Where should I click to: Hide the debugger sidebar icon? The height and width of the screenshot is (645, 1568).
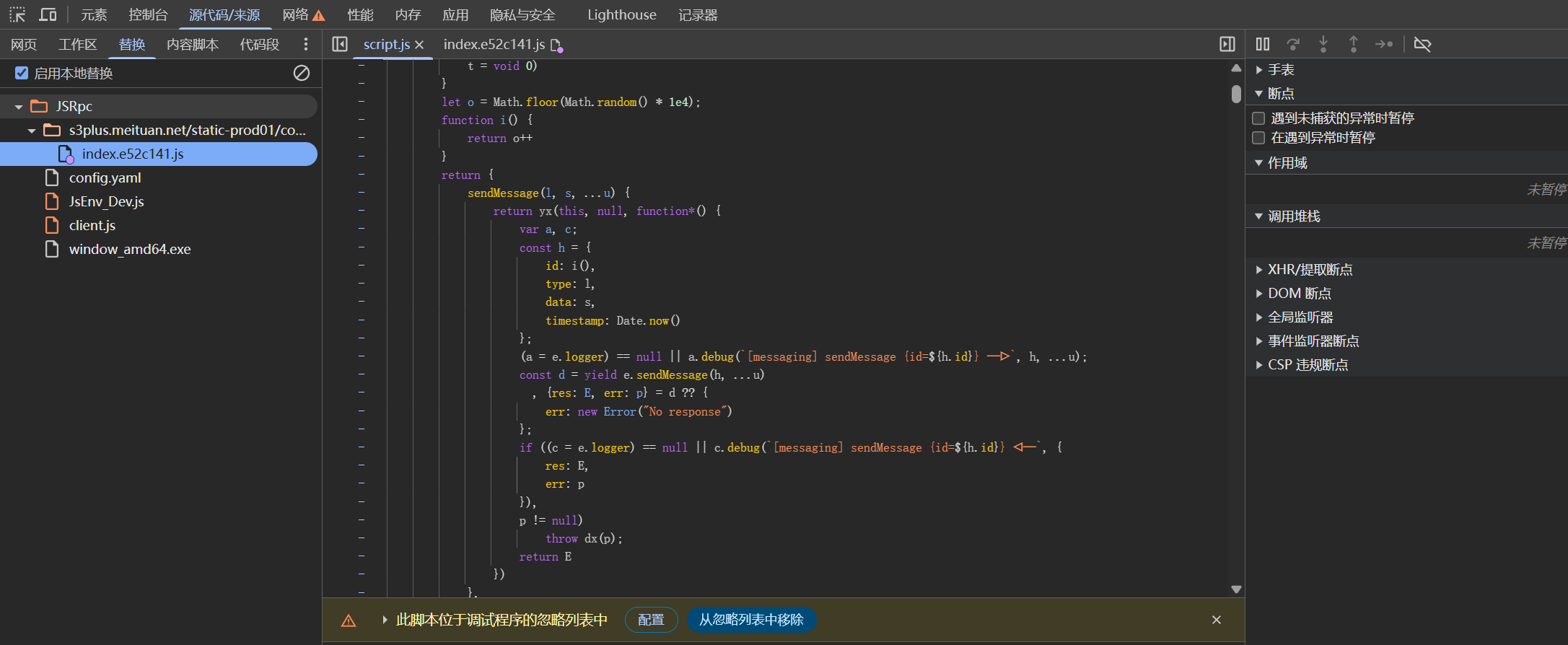point(1227,44)
